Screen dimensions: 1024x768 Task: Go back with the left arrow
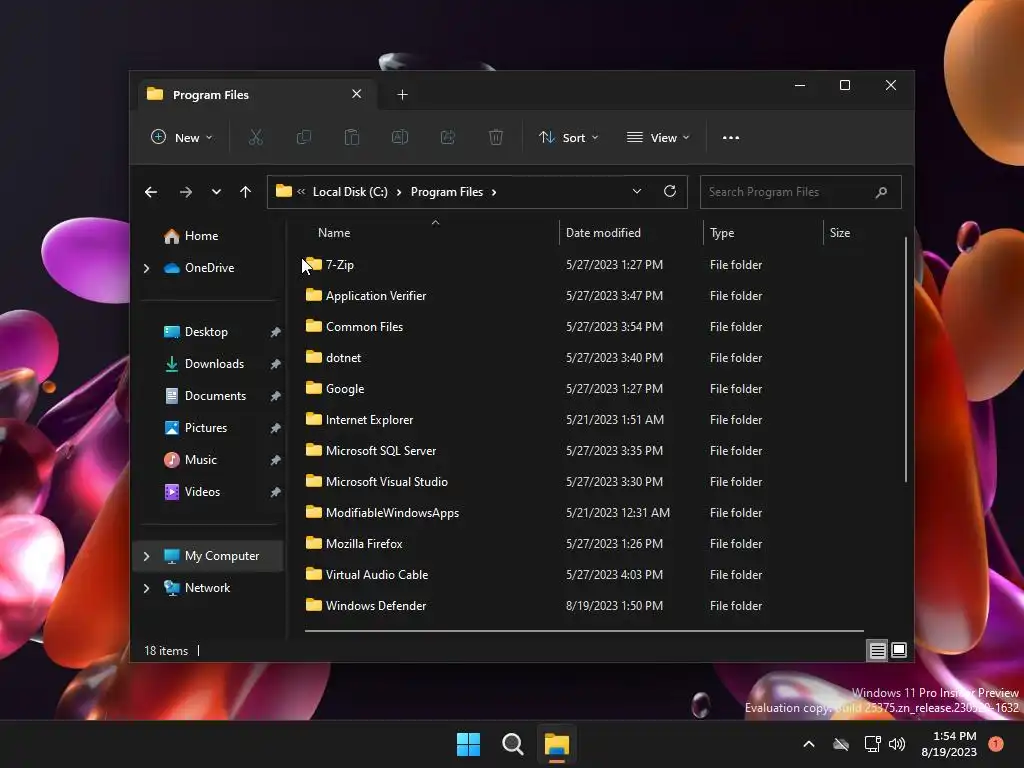coord(151,192)
